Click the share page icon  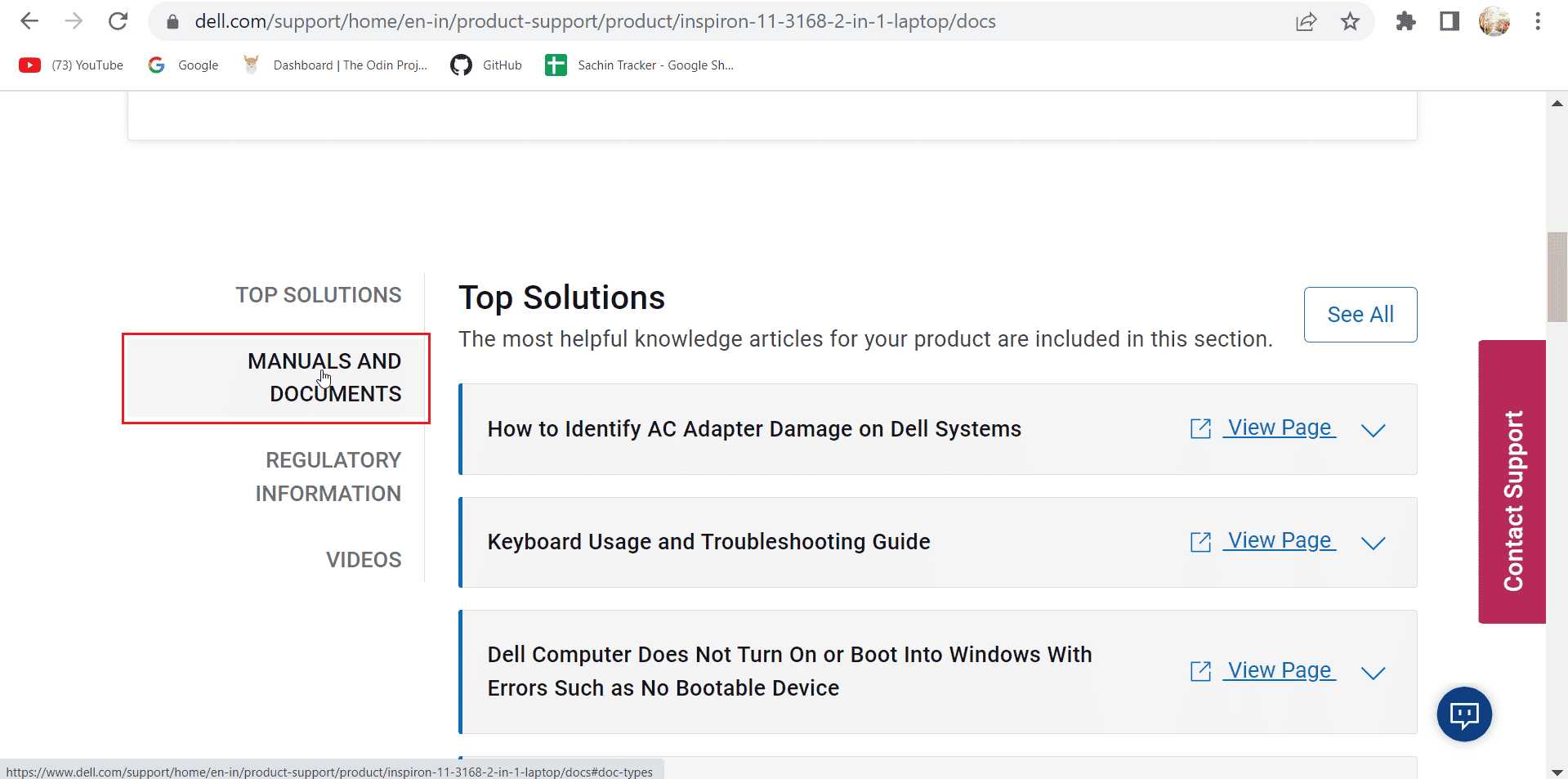point(1306,22)
